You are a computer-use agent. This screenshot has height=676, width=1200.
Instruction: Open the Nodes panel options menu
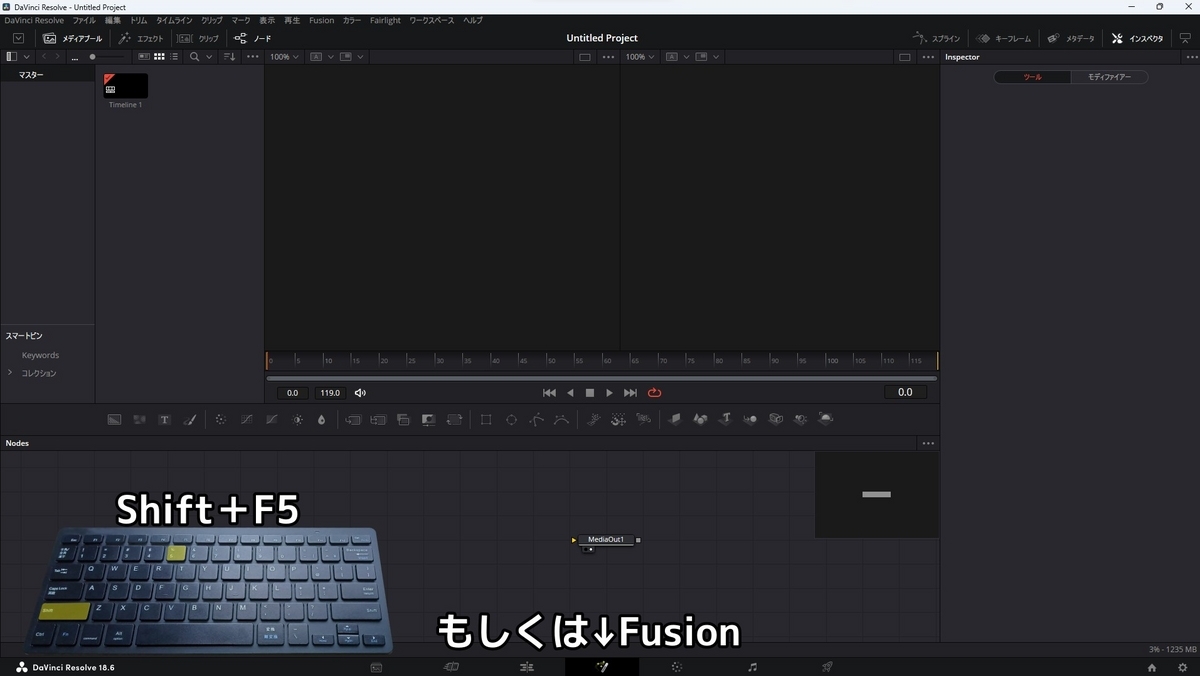(928, 443)
